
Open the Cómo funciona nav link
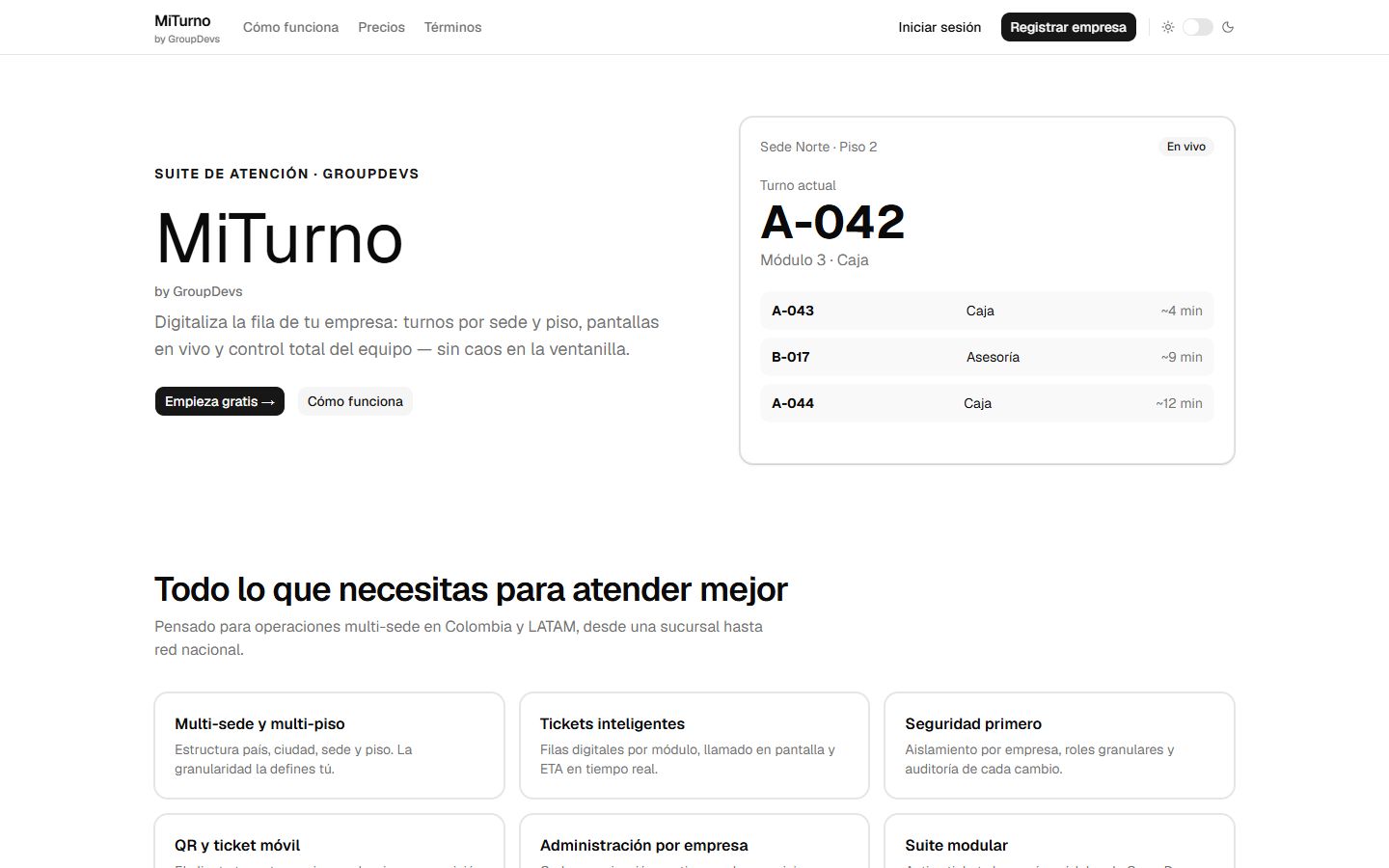(x=290, y=27)
